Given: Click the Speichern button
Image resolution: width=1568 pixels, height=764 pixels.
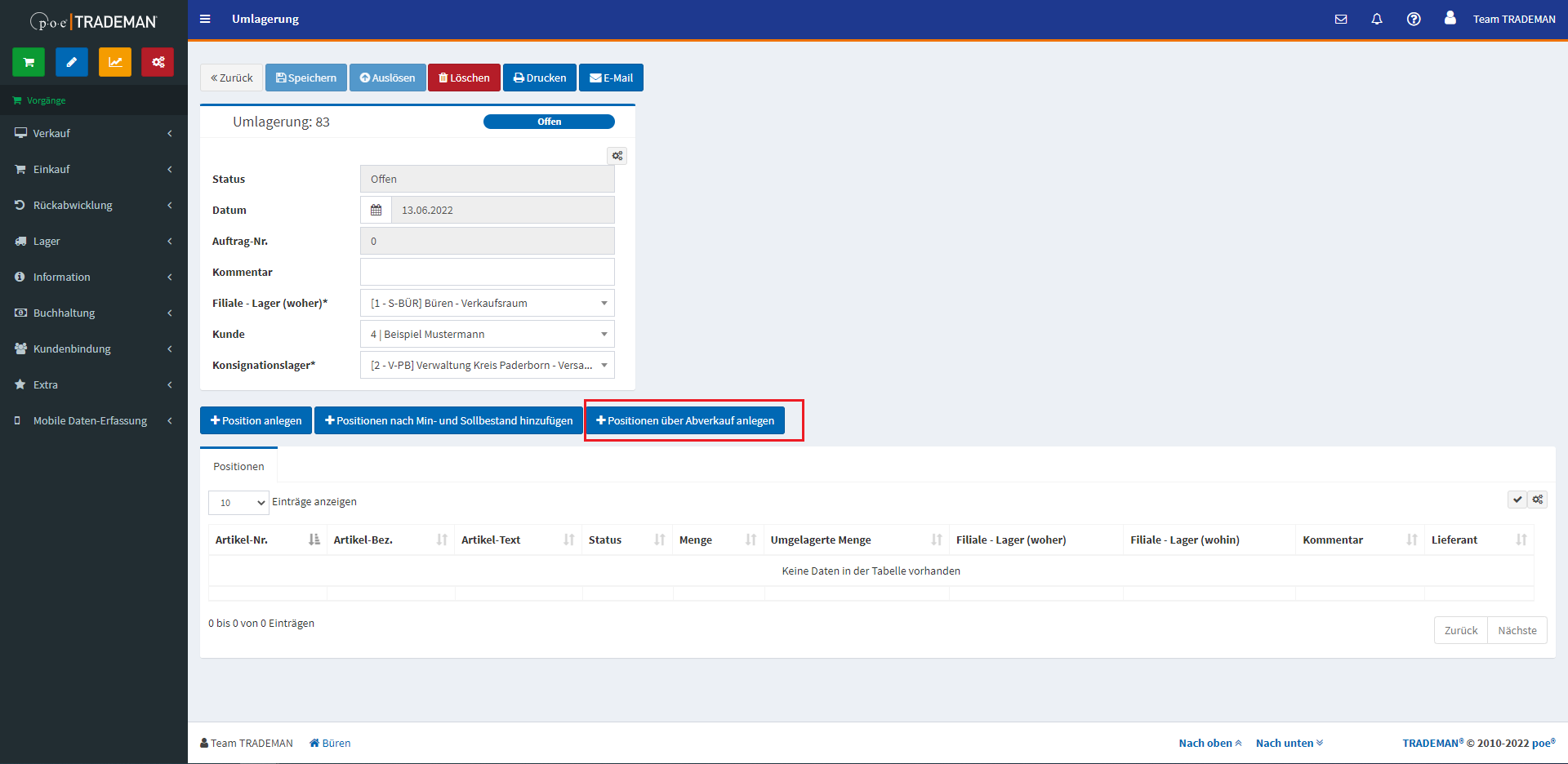Looking at the screenshot, I should pos(306,78).
